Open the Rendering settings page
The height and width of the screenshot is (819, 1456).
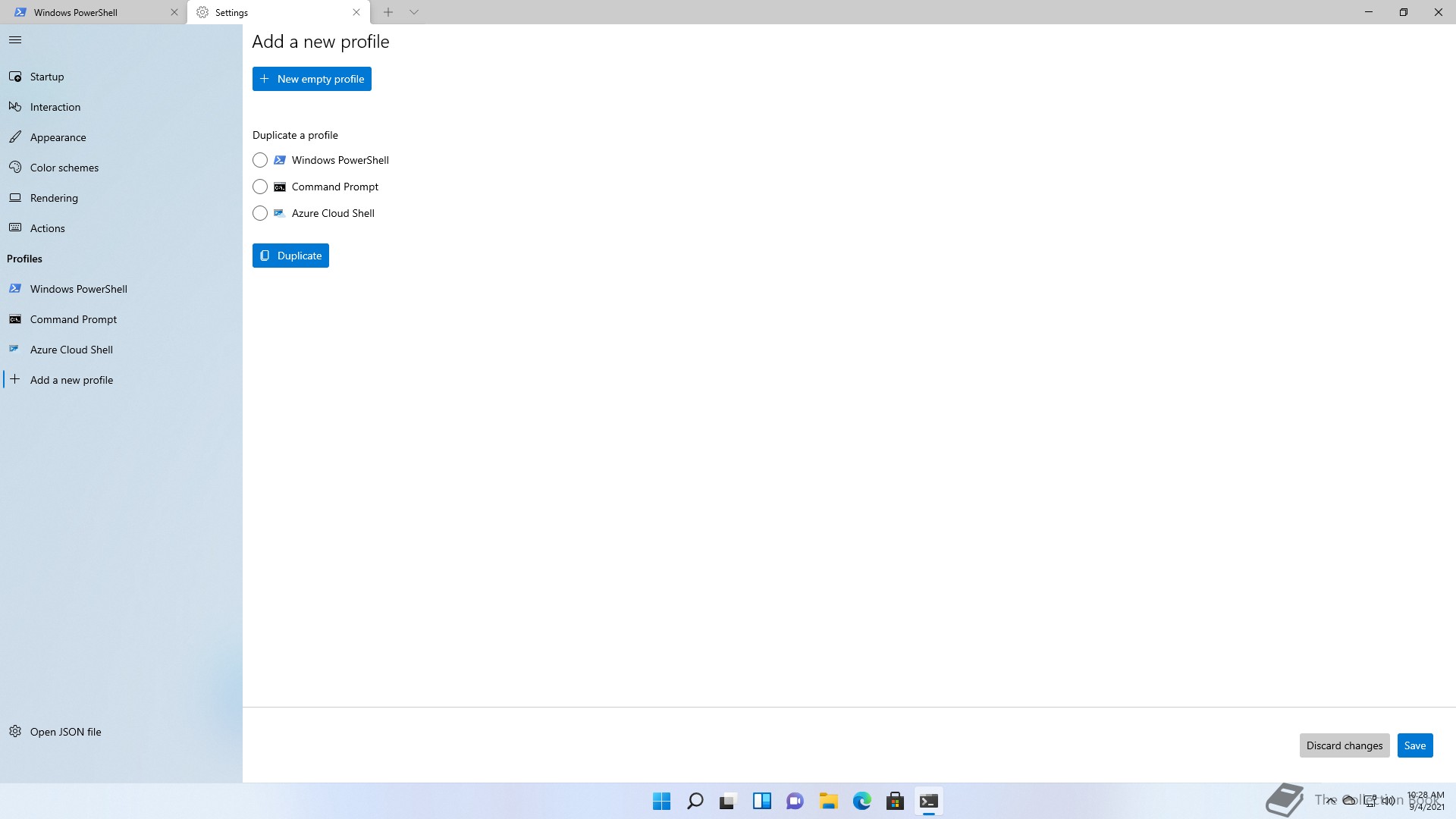coord(121,198)
